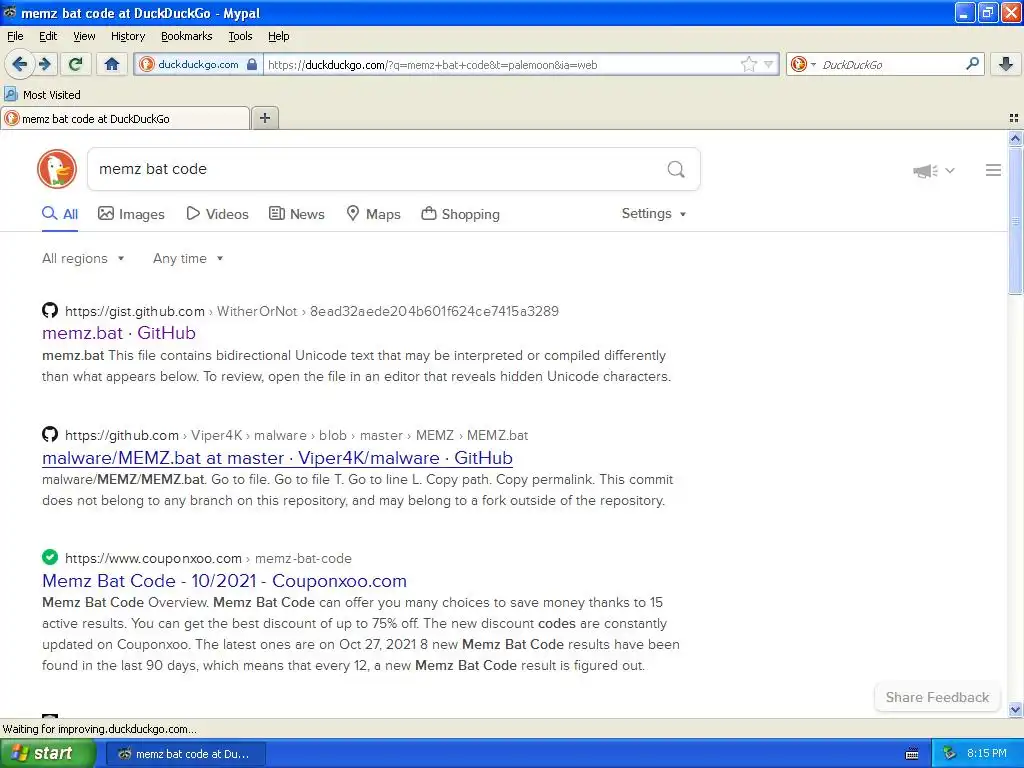Open the Memz Bat Code Couponxoo result

(x=224, y=581)
